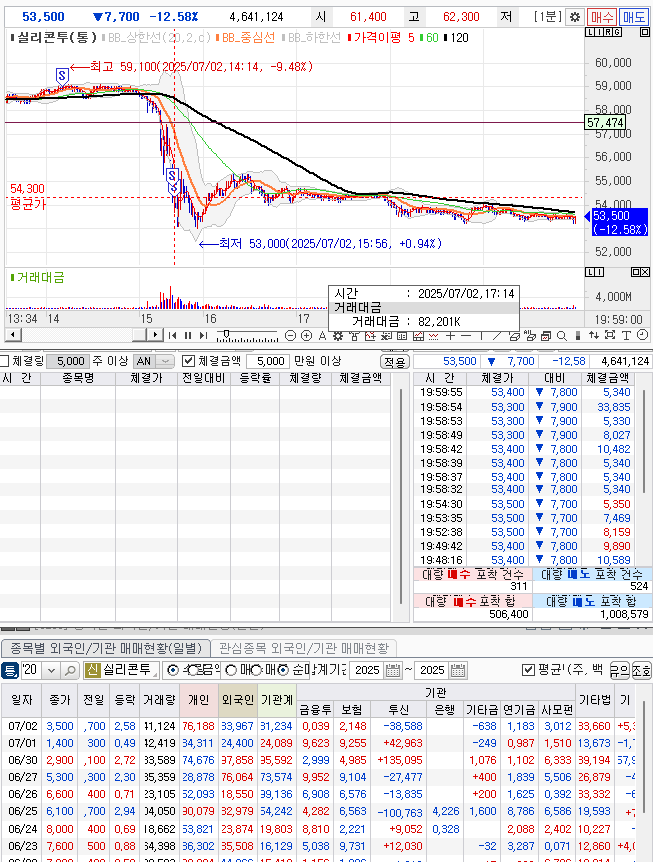Adjust chart bar-count slider

[225, 334]
